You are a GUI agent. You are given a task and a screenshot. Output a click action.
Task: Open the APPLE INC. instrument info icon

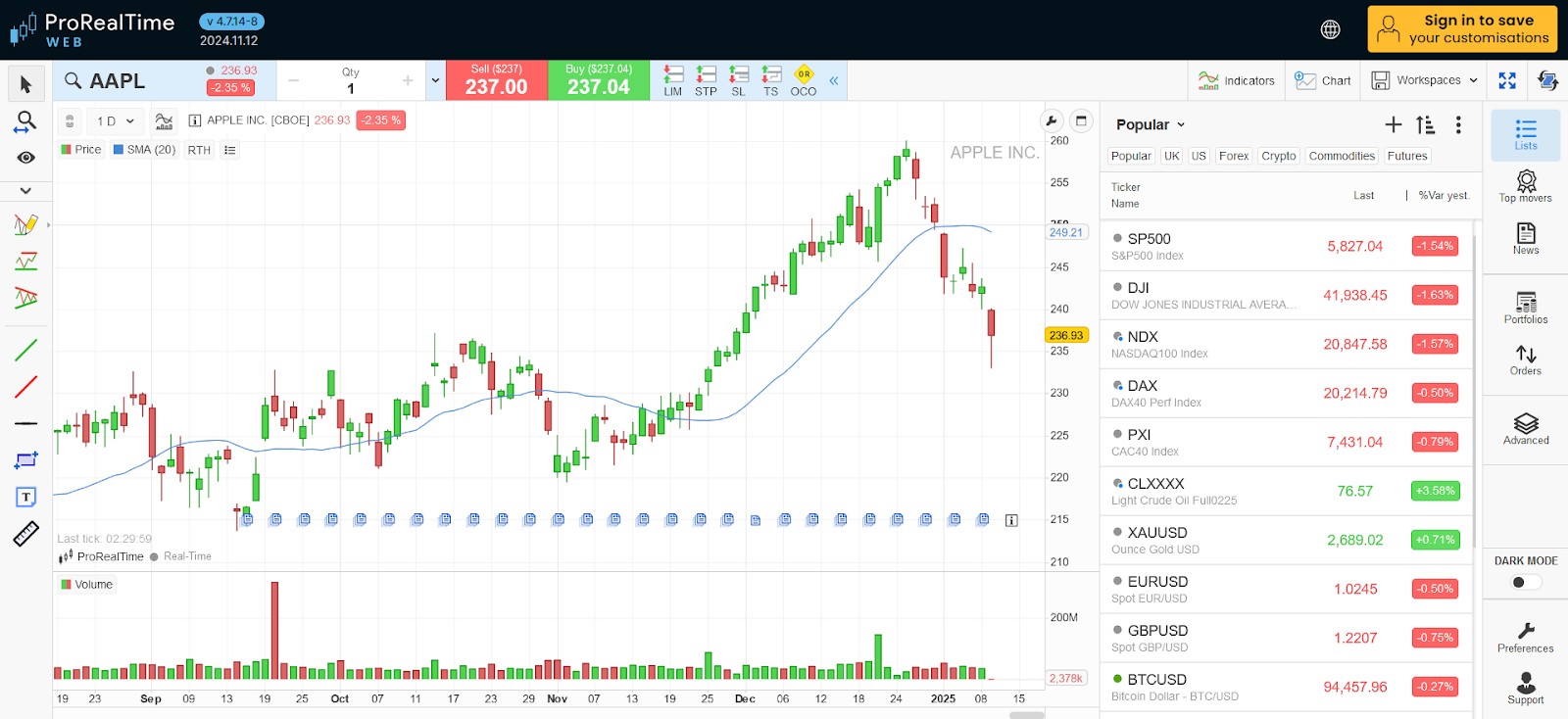coord(195,120)
